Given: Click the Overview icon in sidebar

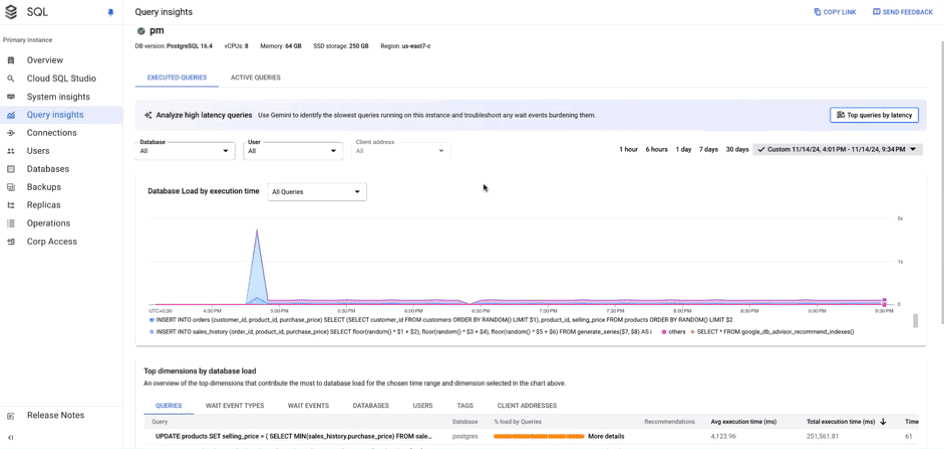Looking at the screenshot, I should 11,61.
